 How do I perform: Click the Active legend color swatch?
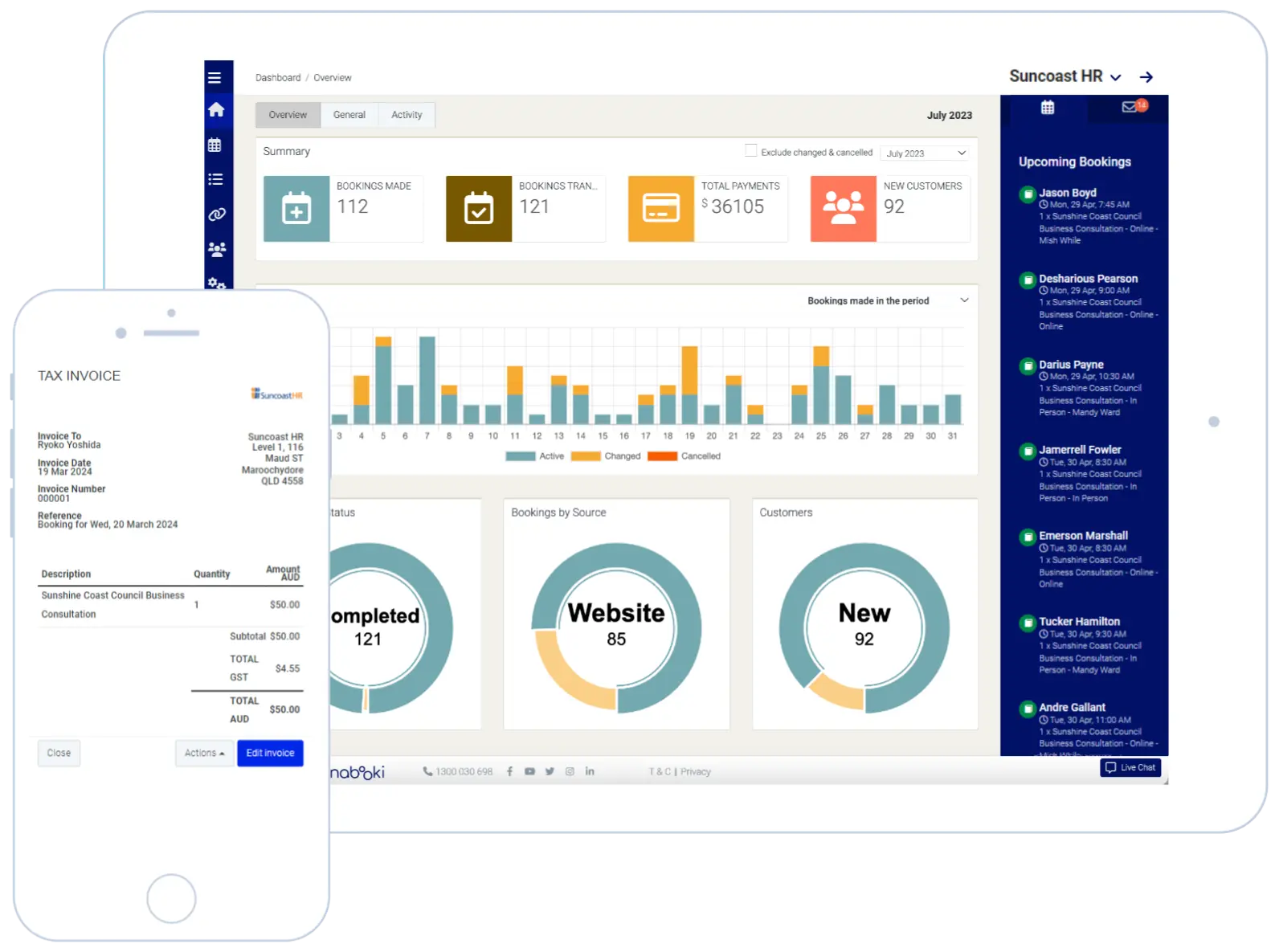click(521, 456)
